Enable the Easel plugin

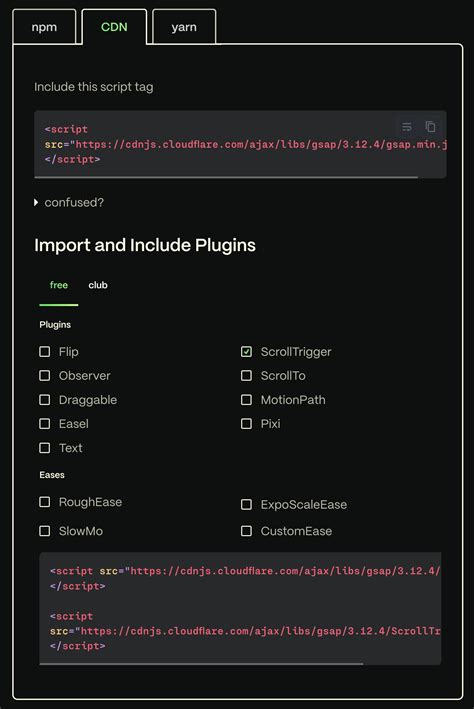[45, 424]
